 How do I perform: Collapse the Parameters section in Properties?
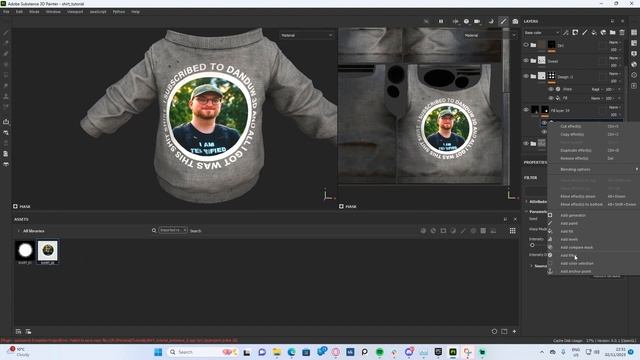coord(527,212)
